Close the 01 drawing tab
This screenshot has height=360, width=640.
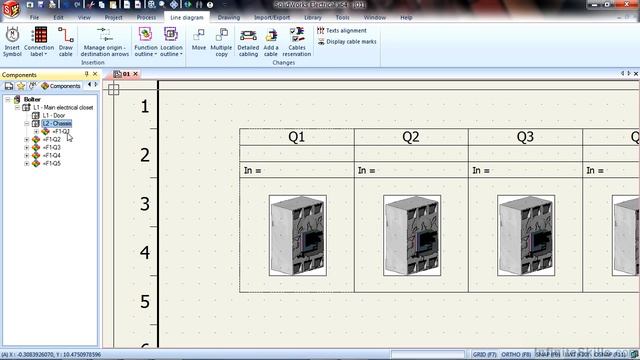[136, 74]
